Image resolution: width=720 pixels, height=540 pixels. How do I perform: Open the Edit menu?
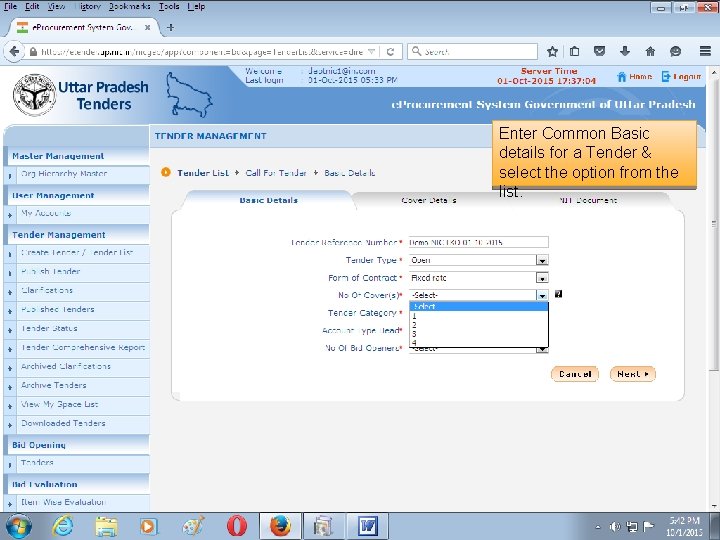click(x=32, y=6)
